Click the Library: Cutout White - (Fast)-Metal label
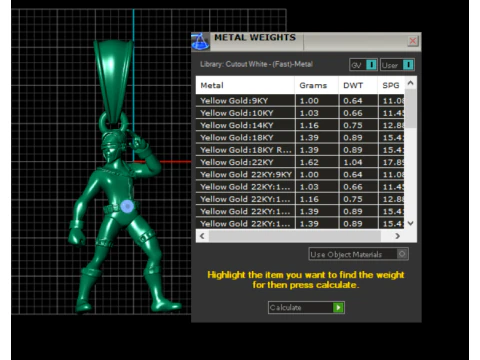This screenshot has height=360, width=480. 256,64
